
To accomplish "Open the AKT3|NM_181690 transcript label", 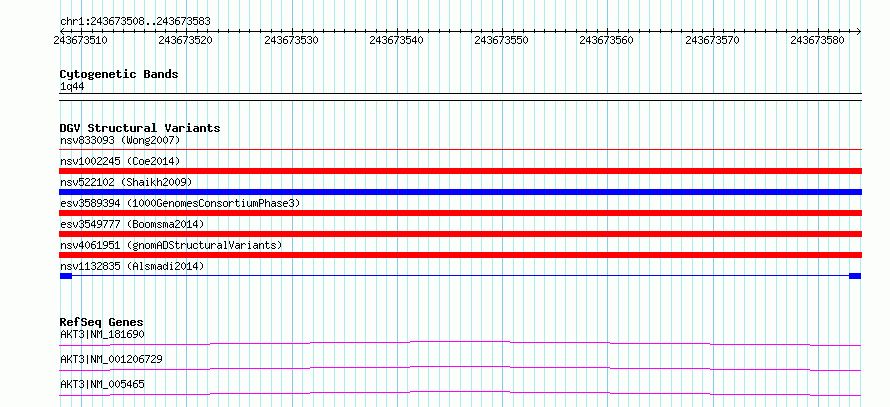I will point(102,334).
